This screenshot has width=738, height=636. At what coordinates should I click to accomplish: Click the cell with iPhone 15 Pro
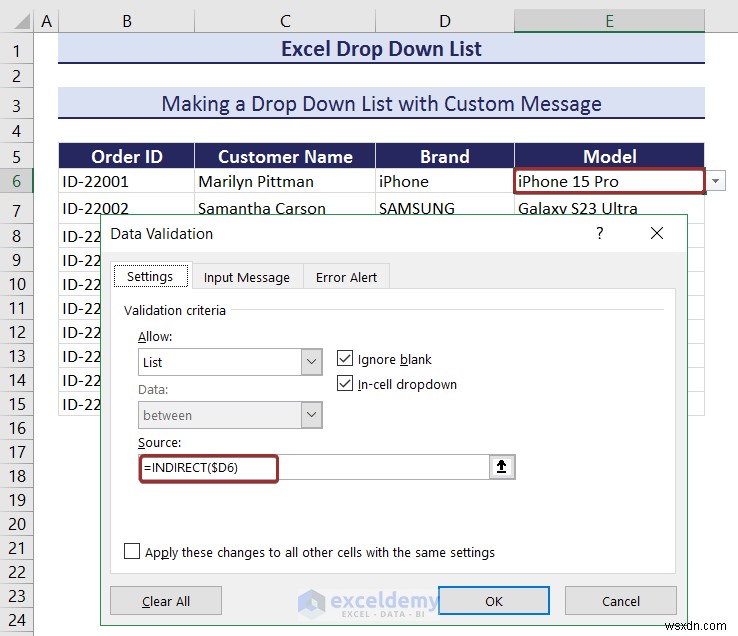click(609, 181)
